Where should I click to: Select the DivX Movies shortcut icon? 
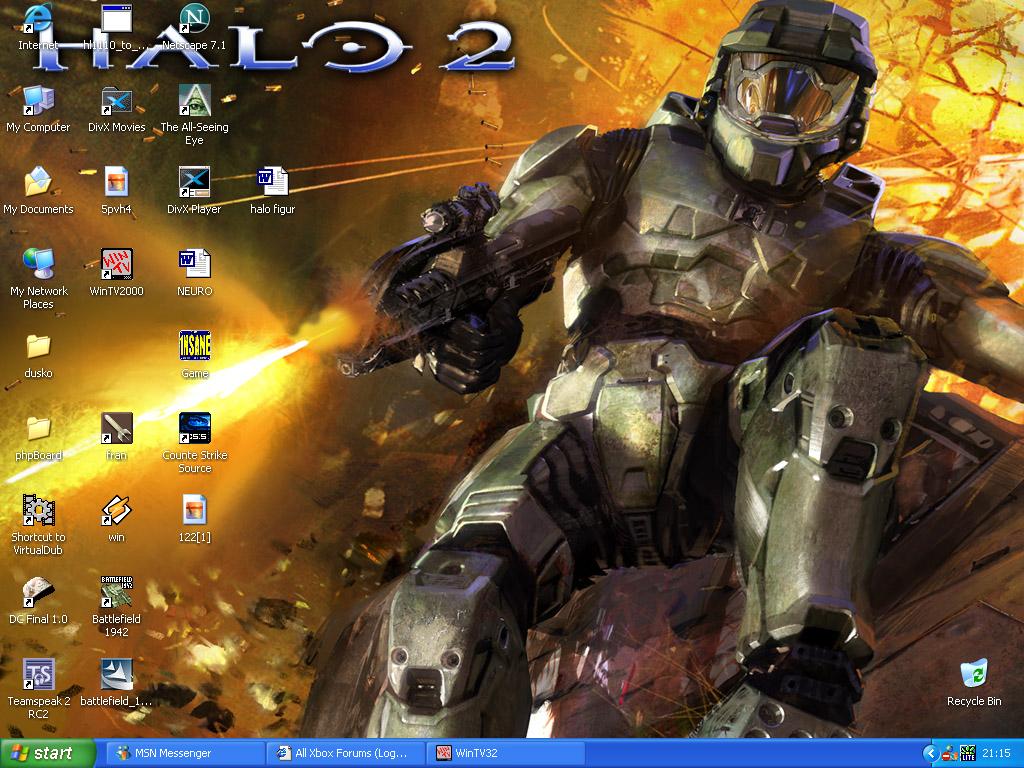[117, 101]
